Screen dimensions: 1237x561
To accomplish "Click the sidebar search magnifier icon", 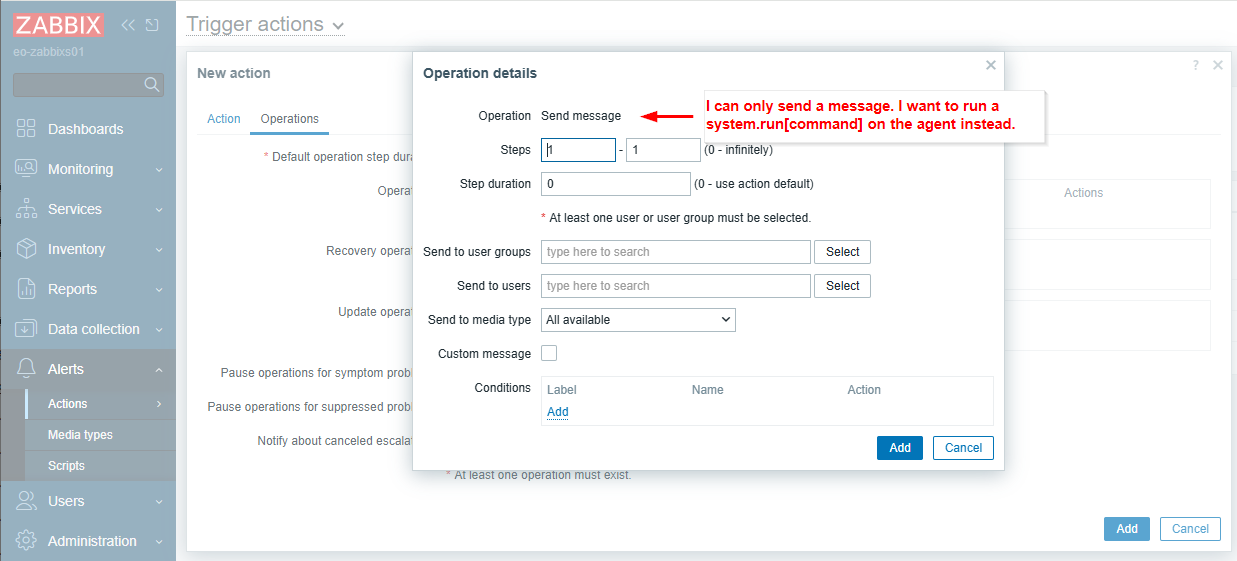I will pos(152,85).
